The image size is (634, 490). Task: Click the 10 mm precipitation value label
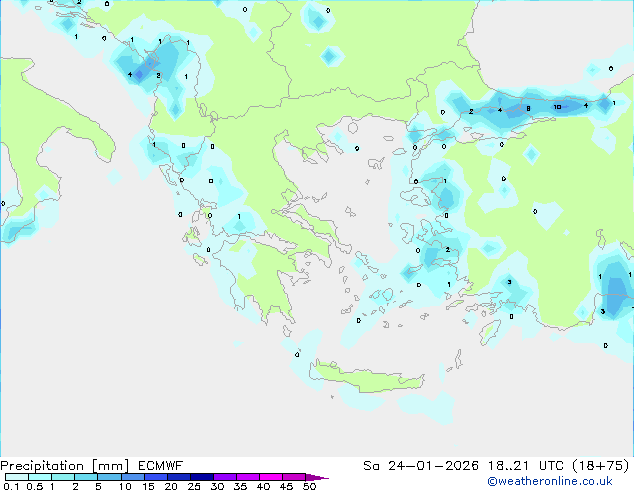point(557,106)
